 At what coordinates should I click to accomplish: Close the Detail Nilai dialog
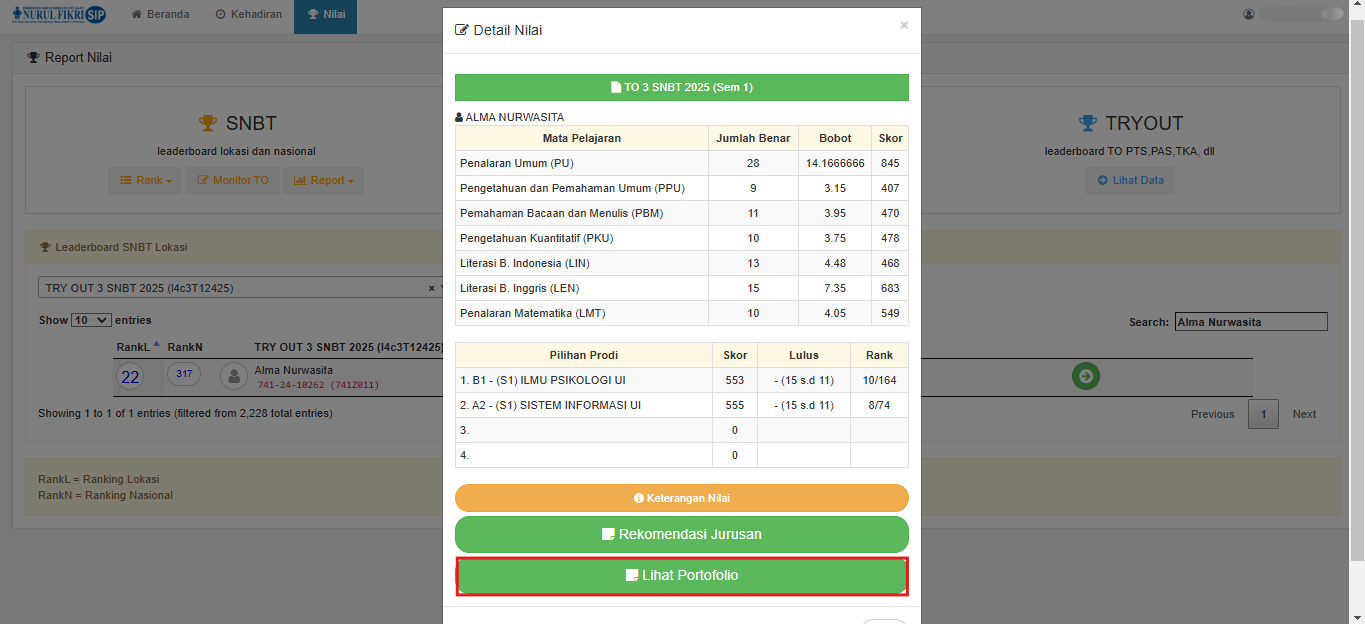coord(904,25)
